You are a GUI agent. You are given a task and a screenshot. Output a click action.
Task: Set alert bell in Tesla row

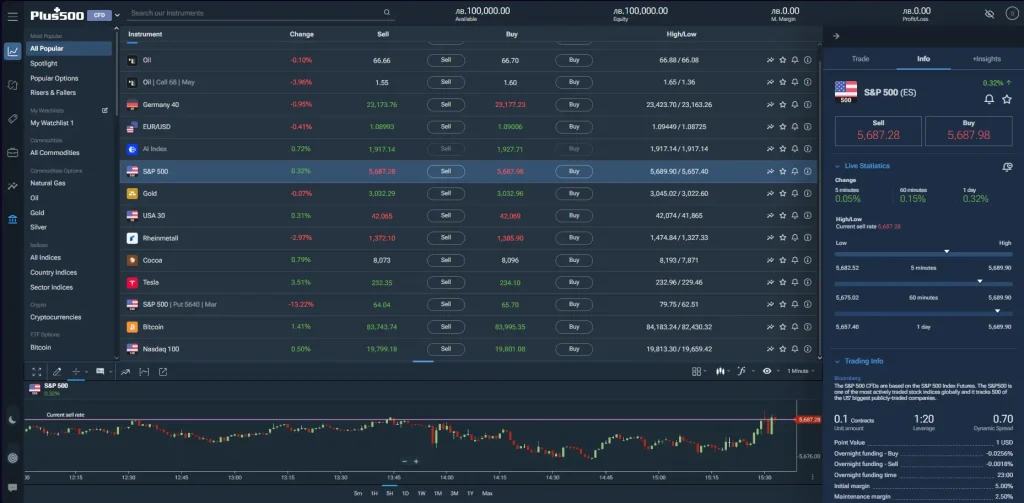[x=795, y=283]
